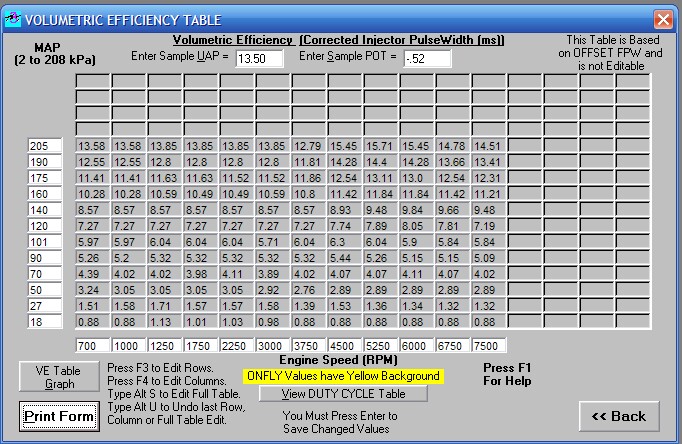This screenshot has width=682, height=444.
Task: Select RPM column header 1750
Action: 201,346
